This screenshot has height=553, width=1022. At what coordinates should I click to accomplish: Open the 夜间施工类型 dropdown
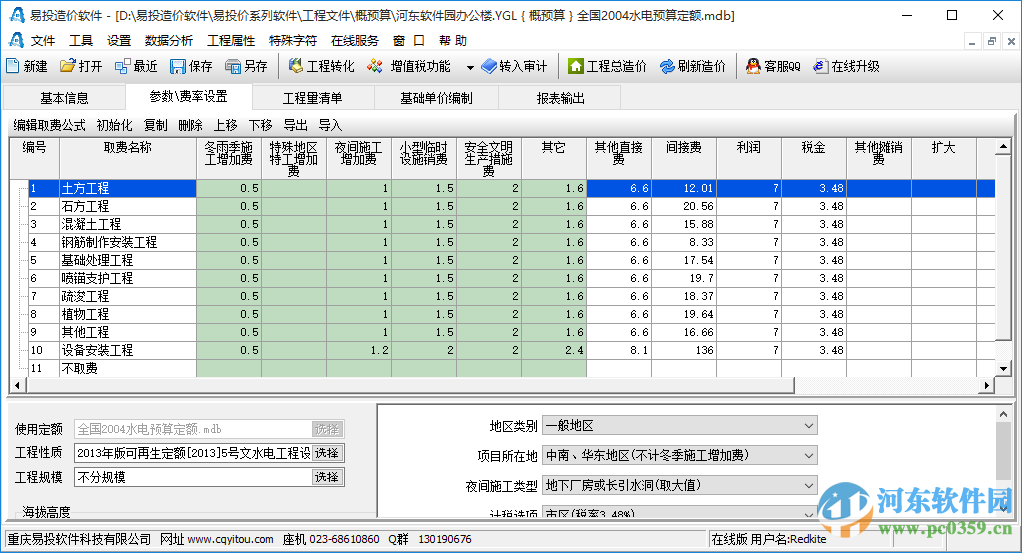point(808,485)
